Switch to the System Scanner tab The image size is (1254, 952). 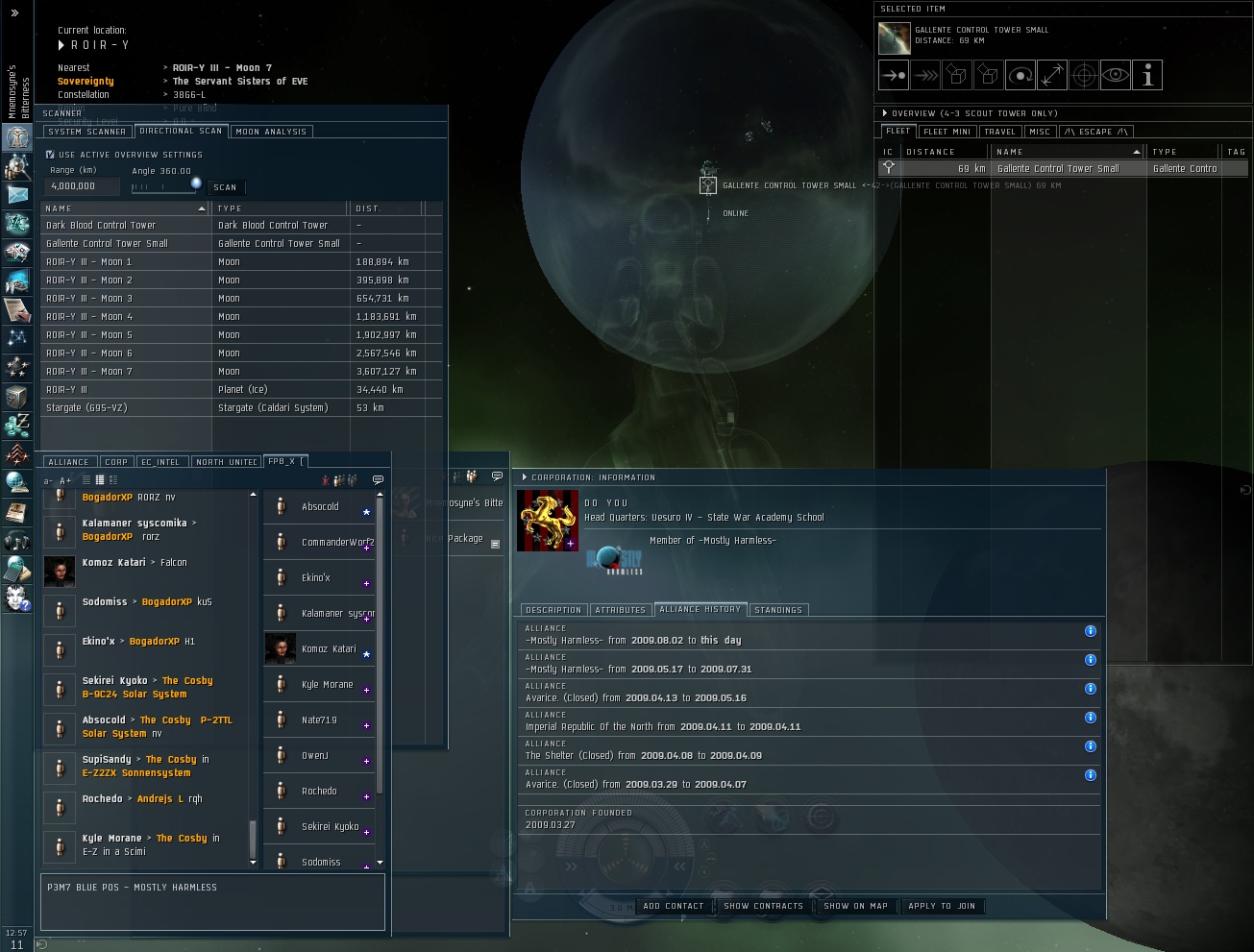[x=87, y=132]
